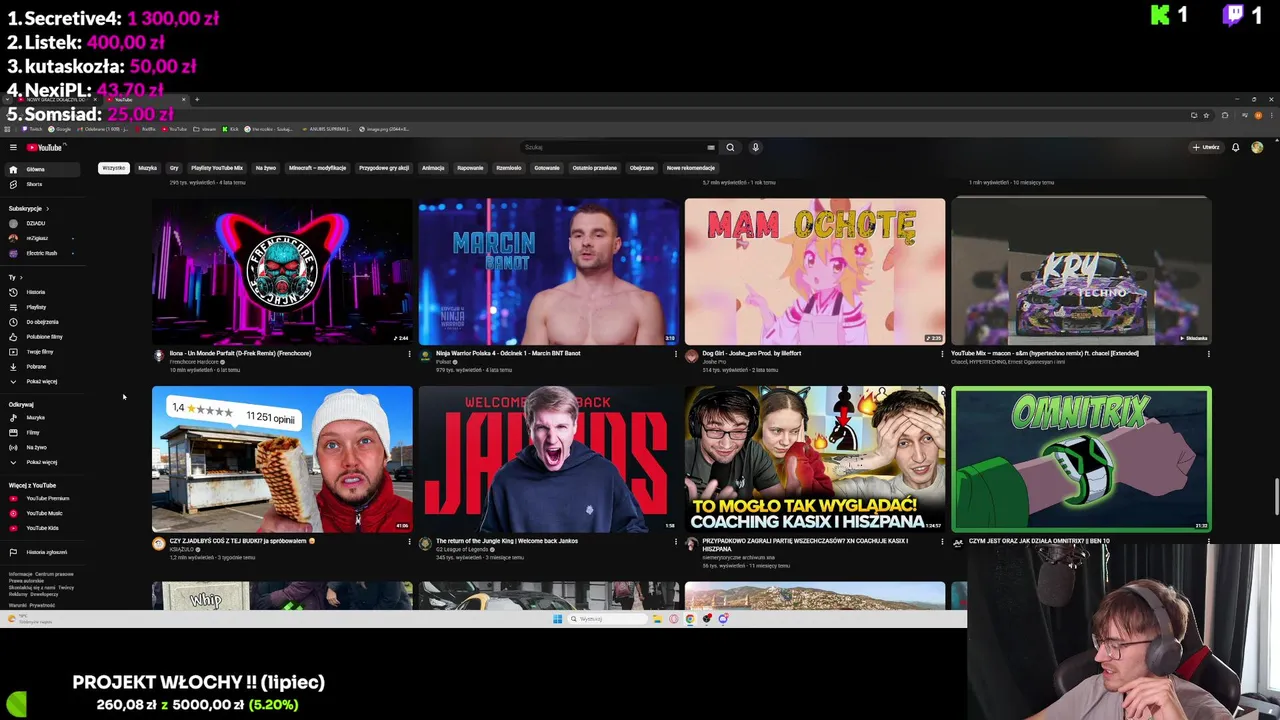Play the OMNITRIX Ben 10 thumbnail
Viewport: 1280px width, 720px height.
click(x=1081, y=459)
